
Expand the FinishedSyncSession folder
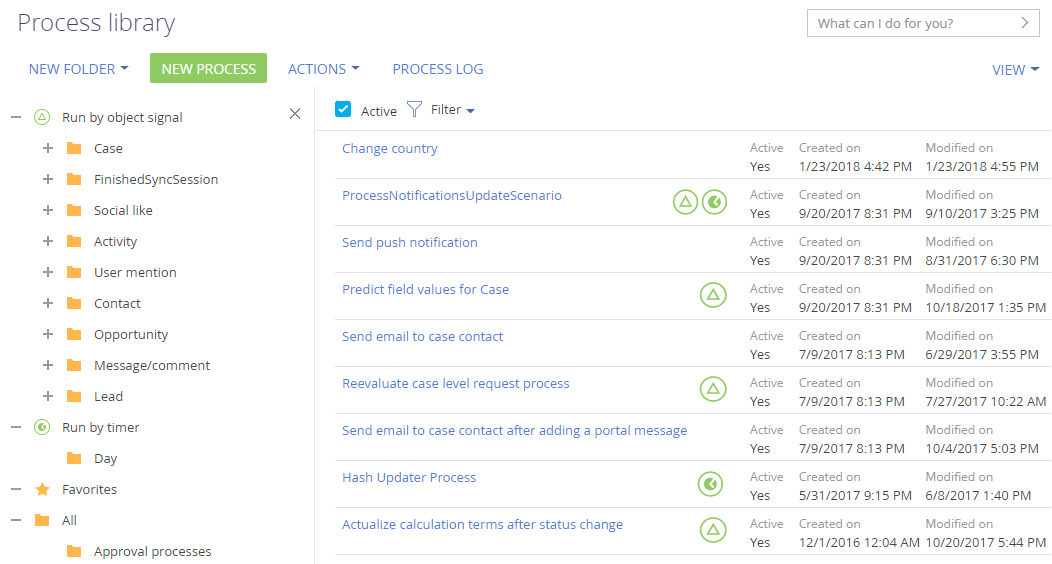click(x=48, y=179)
